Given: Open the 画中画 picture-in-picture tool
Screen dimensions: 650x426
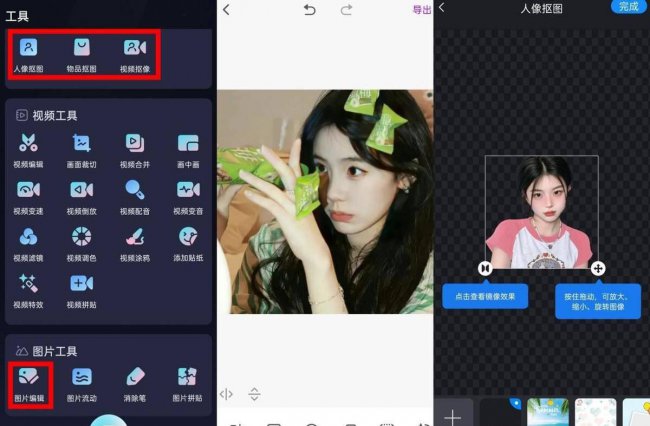Looking at the screenshot, I should (188, 150).
